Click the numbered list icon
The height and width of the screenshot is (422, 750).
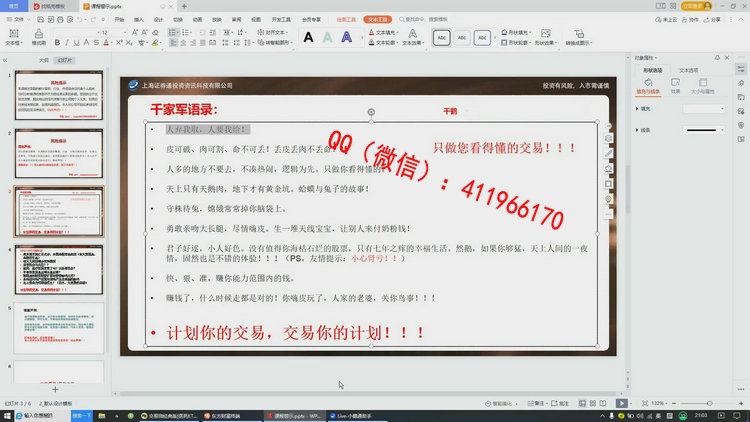pyautogui.click(x=185, y=32)
